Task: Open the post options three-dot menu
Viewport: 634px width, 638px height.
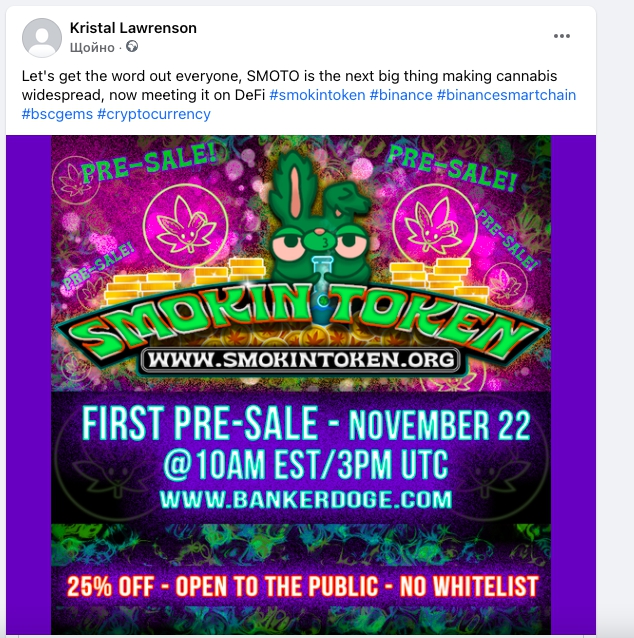Action: point(561,37)
